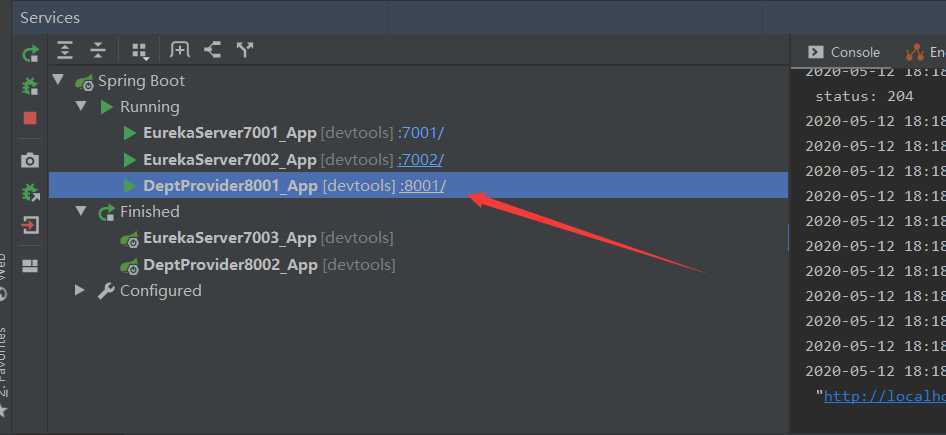Open the Group By toolbar icon
This screenshot has height=435, width=946.
click(x=140, y=52)
